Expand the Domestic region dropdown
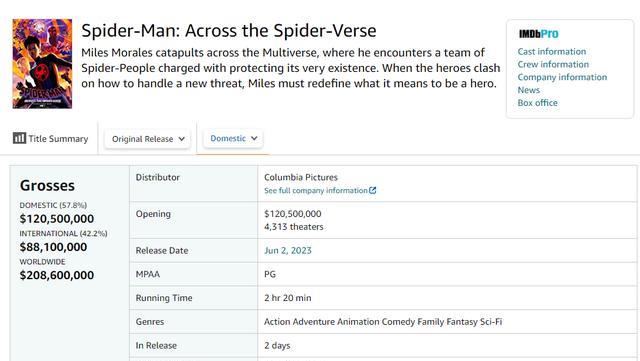The image size is (640, 361). [x=233, y=138]
